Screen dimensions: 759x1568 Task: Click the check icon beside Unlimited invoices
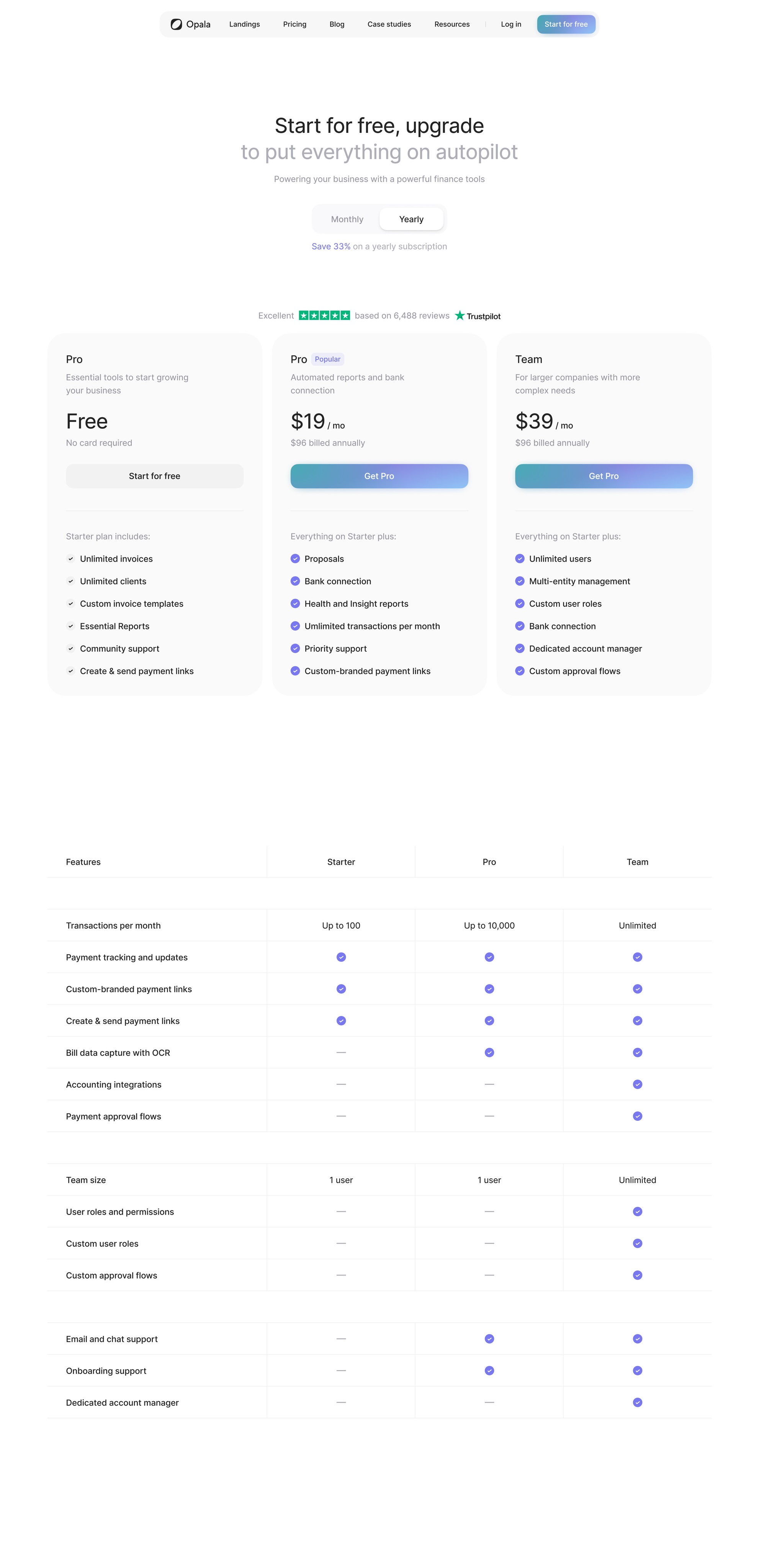pyautogui.click(x=71, y=559)
